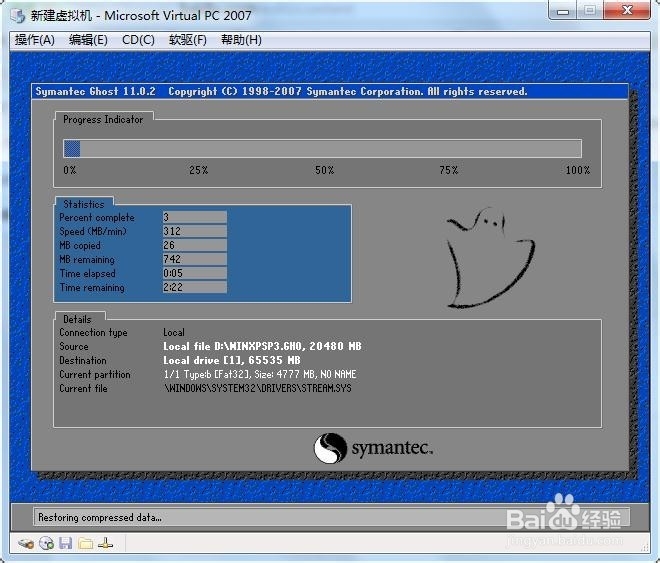Screen dimensions: 660x563
Task: Click the MB copied value 26
Action: click(194, 245)
